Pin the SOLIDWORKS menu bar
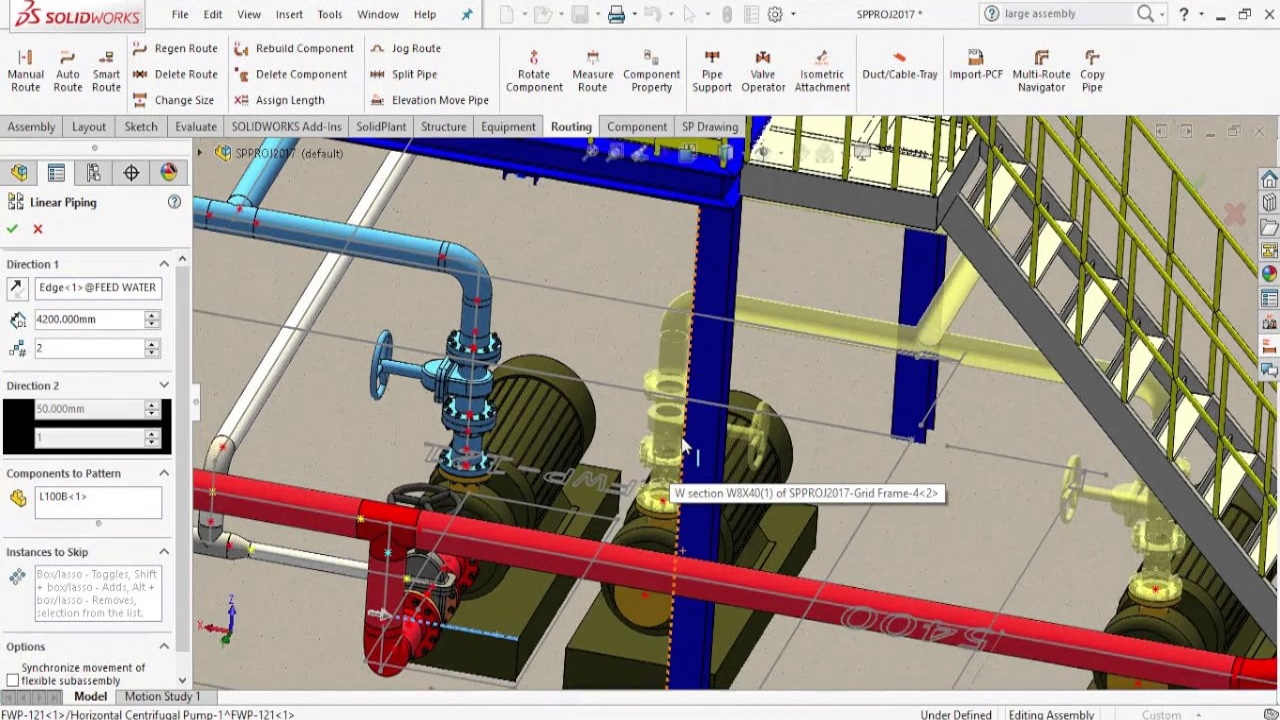The width and height of the screenshot is (1280, 720). click(x=466, y=15)
